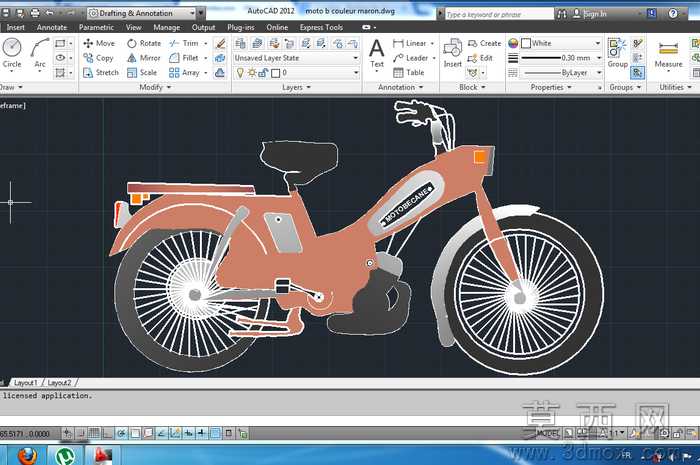The width and height of the screenshot is (700, 465).
Task: Click the Insert block tool
Action: [452, 54]
